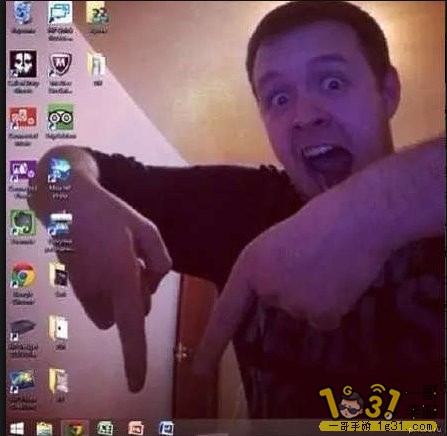The width and height of the screenshot is (447, 436).
Task: Open Excel from the taskbar
Action: click(105, 428)
